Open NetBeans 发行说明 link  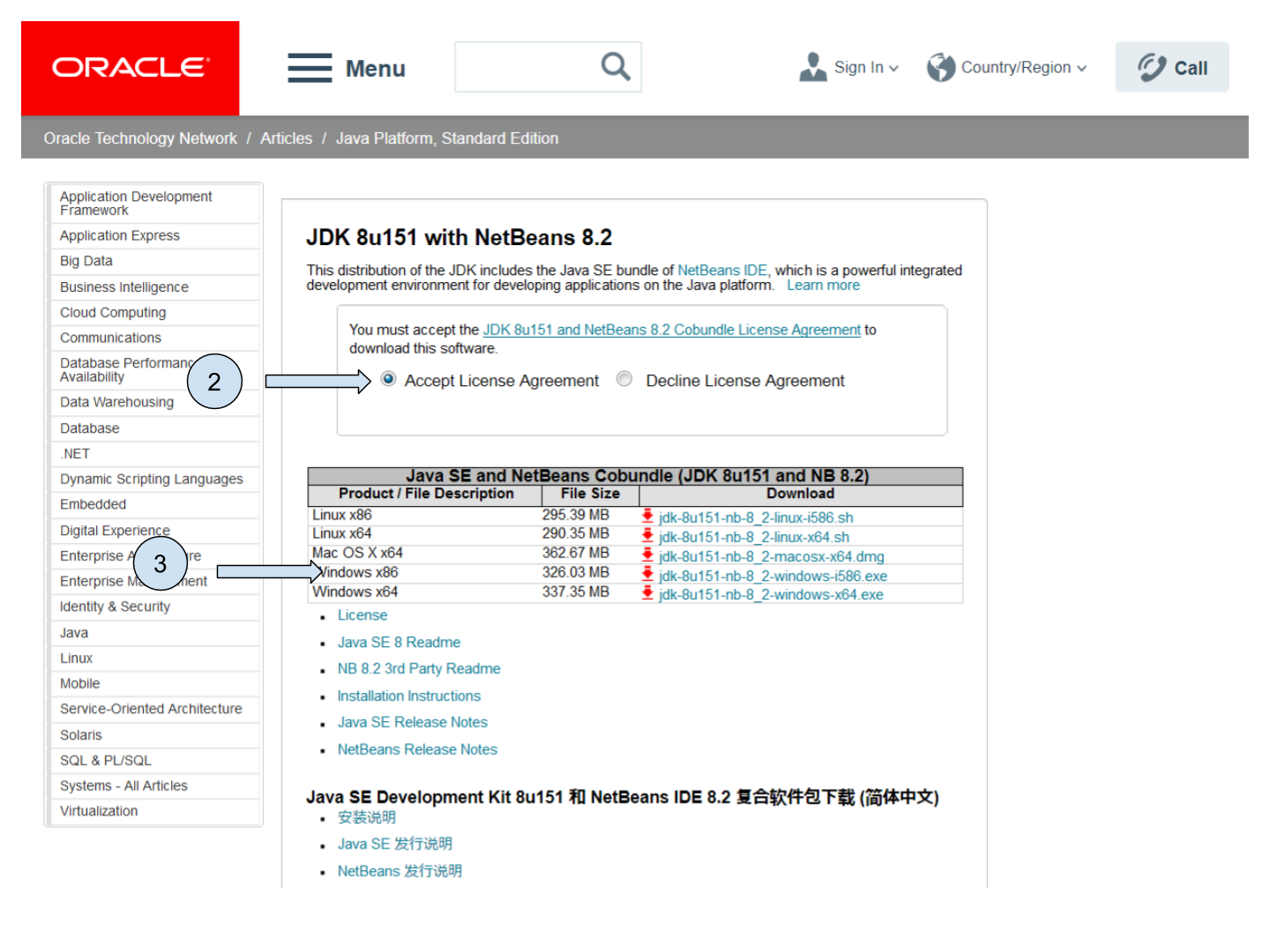(400, 871)
